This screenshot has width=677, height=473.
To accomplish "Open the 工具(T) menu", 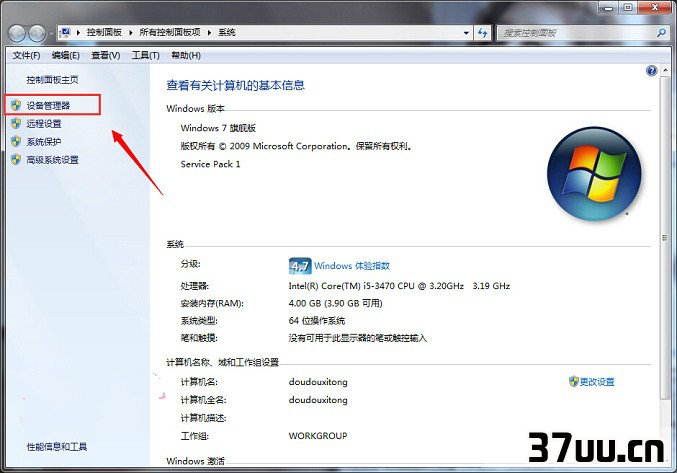I will [146, 55].
